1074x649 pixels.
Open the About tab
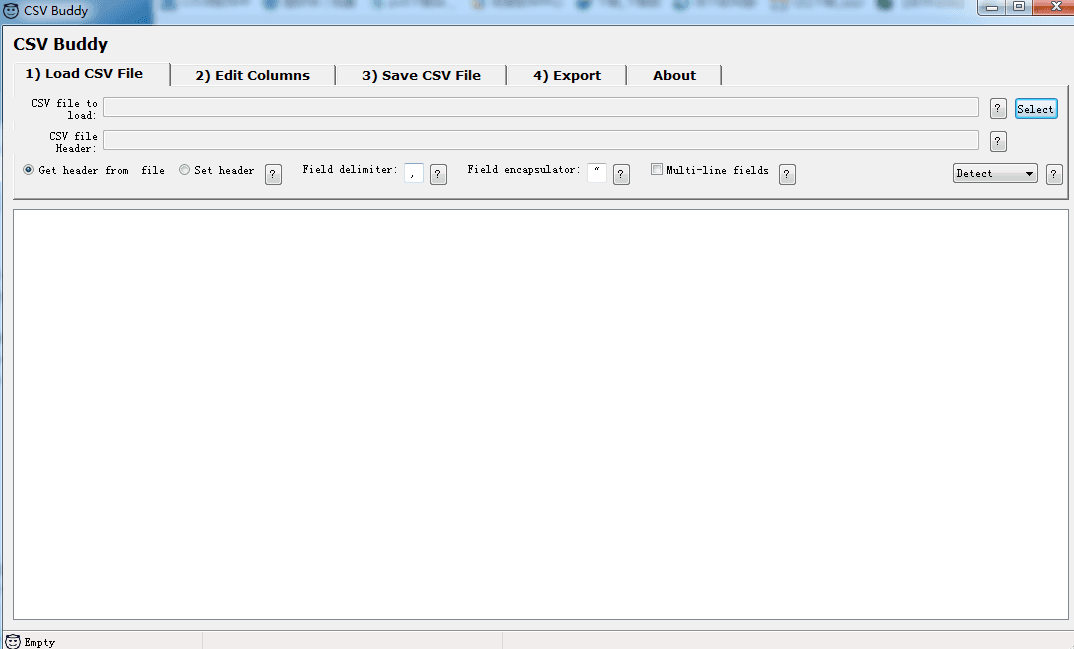[674, 75]
